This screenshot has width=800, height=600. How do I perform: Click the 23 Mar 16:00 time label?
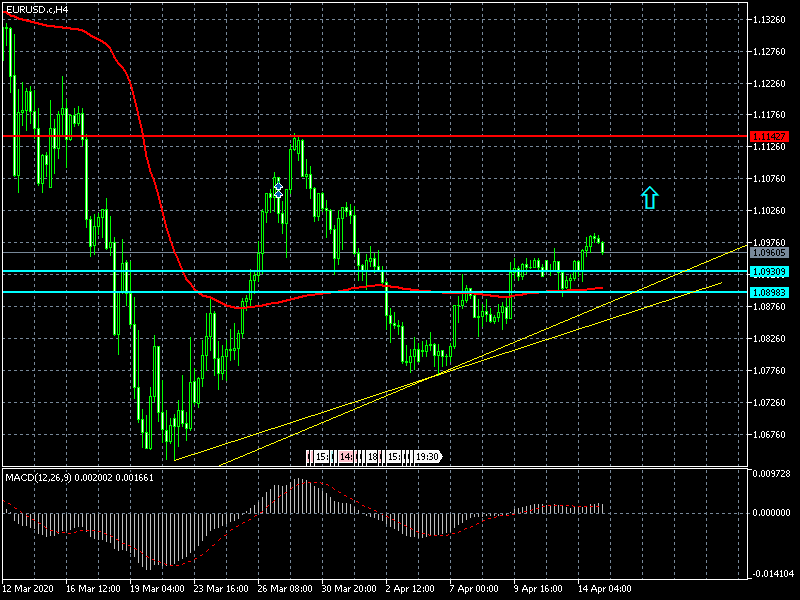pyautogui.click(x=221, y=589)
